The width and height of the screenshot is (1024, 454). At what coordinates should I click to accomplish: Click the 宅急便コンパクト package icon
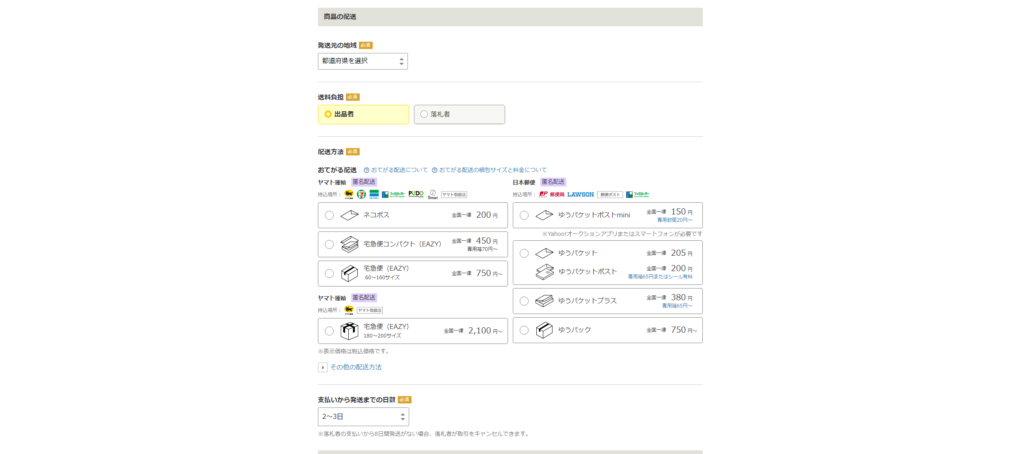349,244
